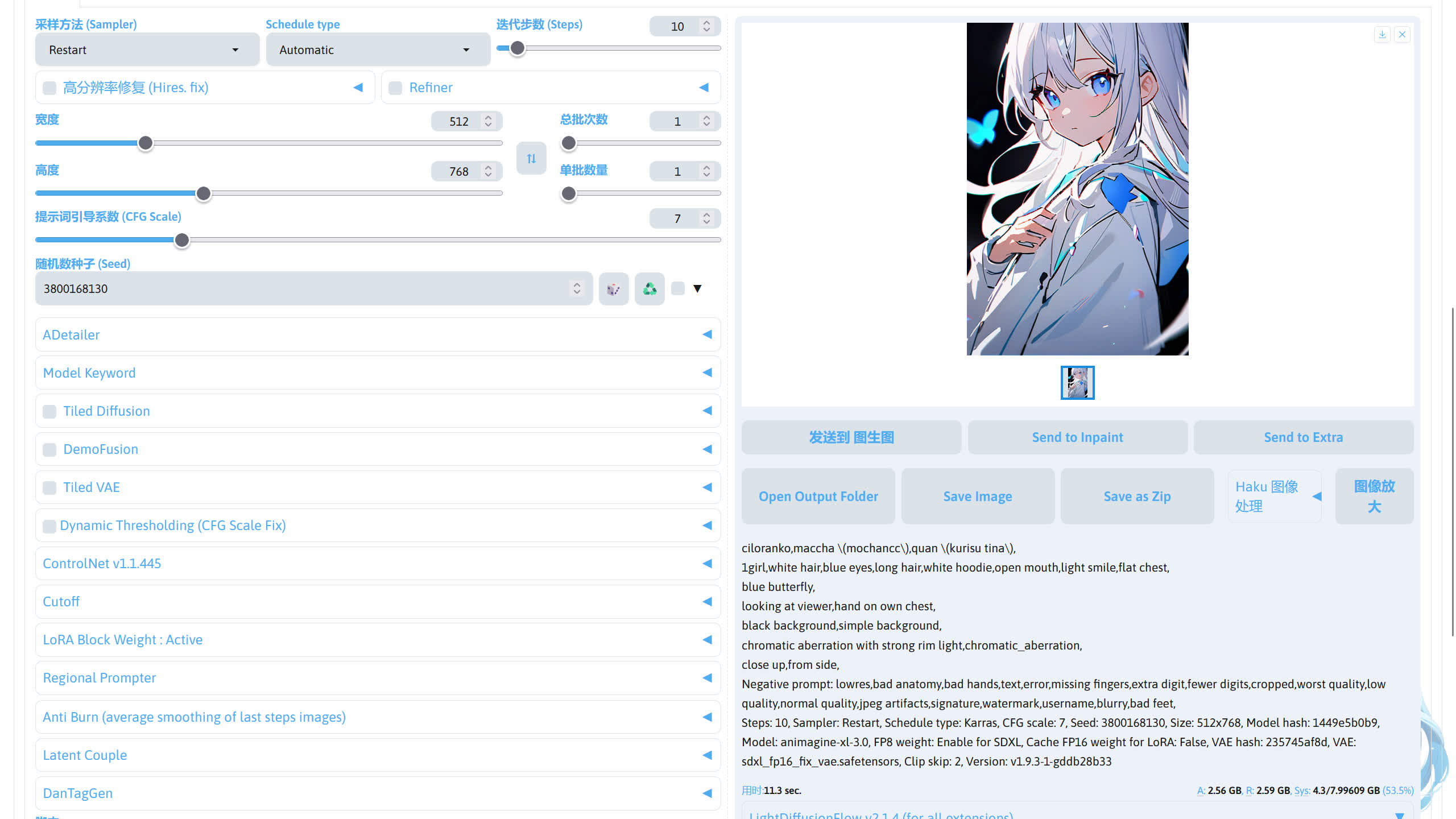Click the recycle icon to reuse seed

[650, 289]
